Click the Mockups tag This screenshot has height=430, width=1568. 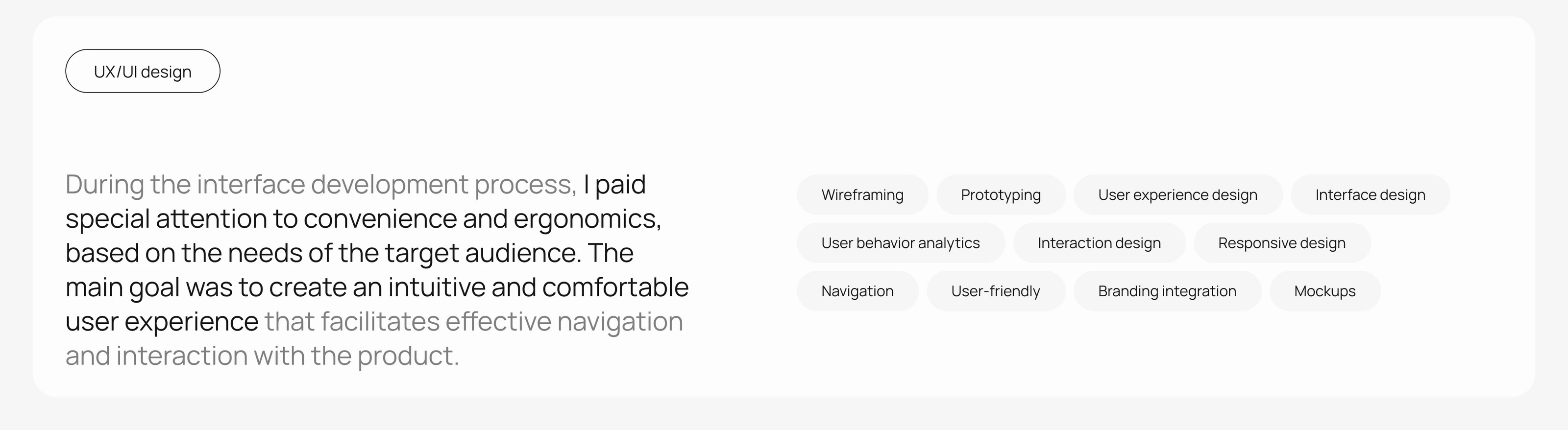pyautogui.click(x=1324, y=291)
